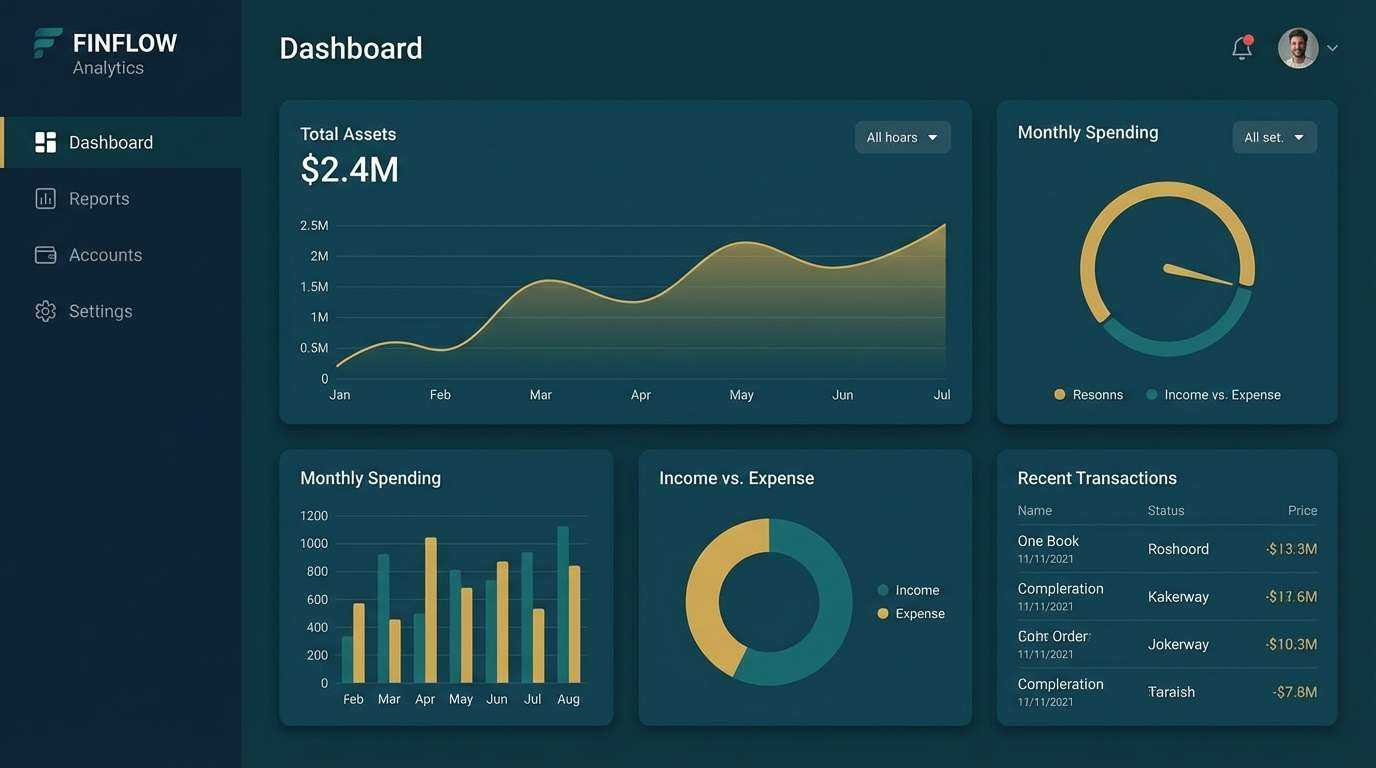1376x768 pixels.
Task: Check notifications via the bell icon
Action: [x=1242, y=47]
